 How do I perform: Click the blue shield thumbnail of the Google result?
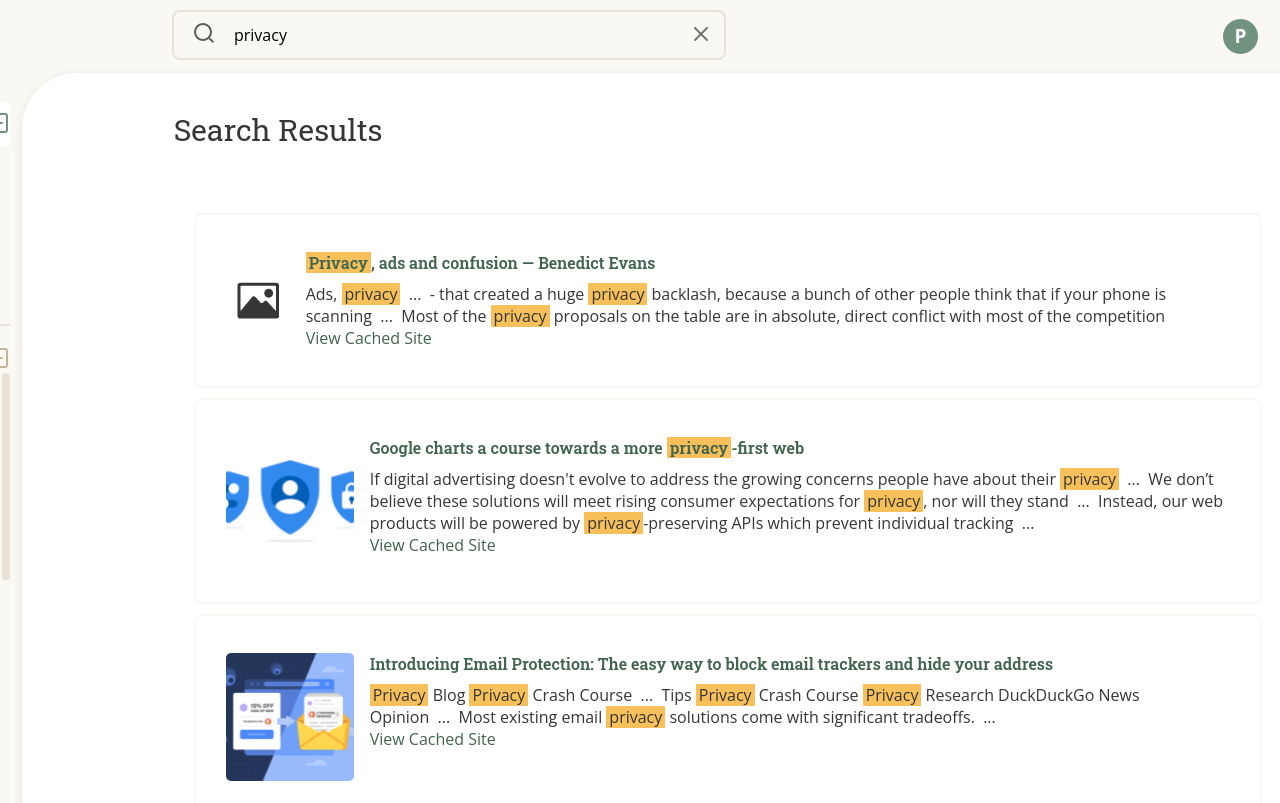point(290,501)
